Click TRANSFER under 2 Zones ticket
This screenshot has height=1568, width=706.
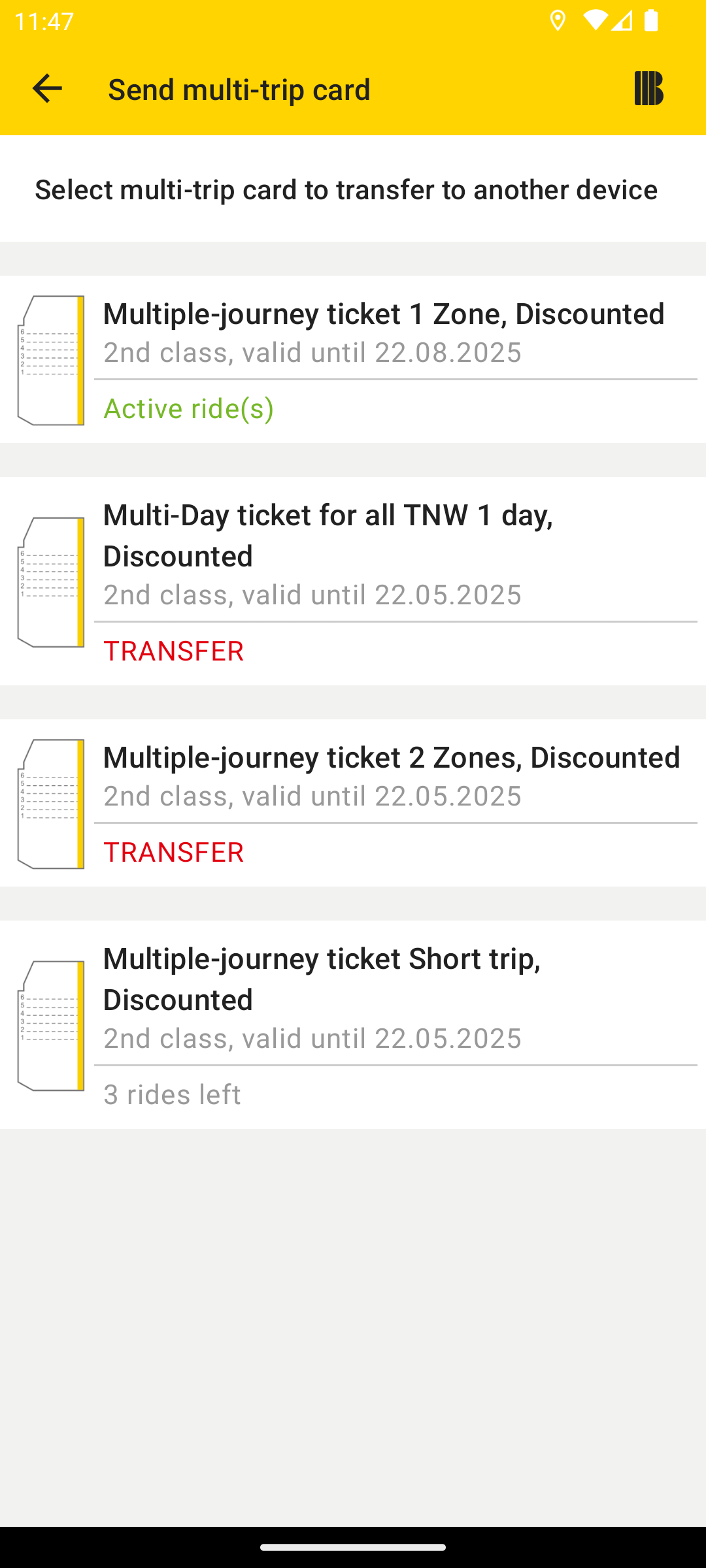click(173, 852)
